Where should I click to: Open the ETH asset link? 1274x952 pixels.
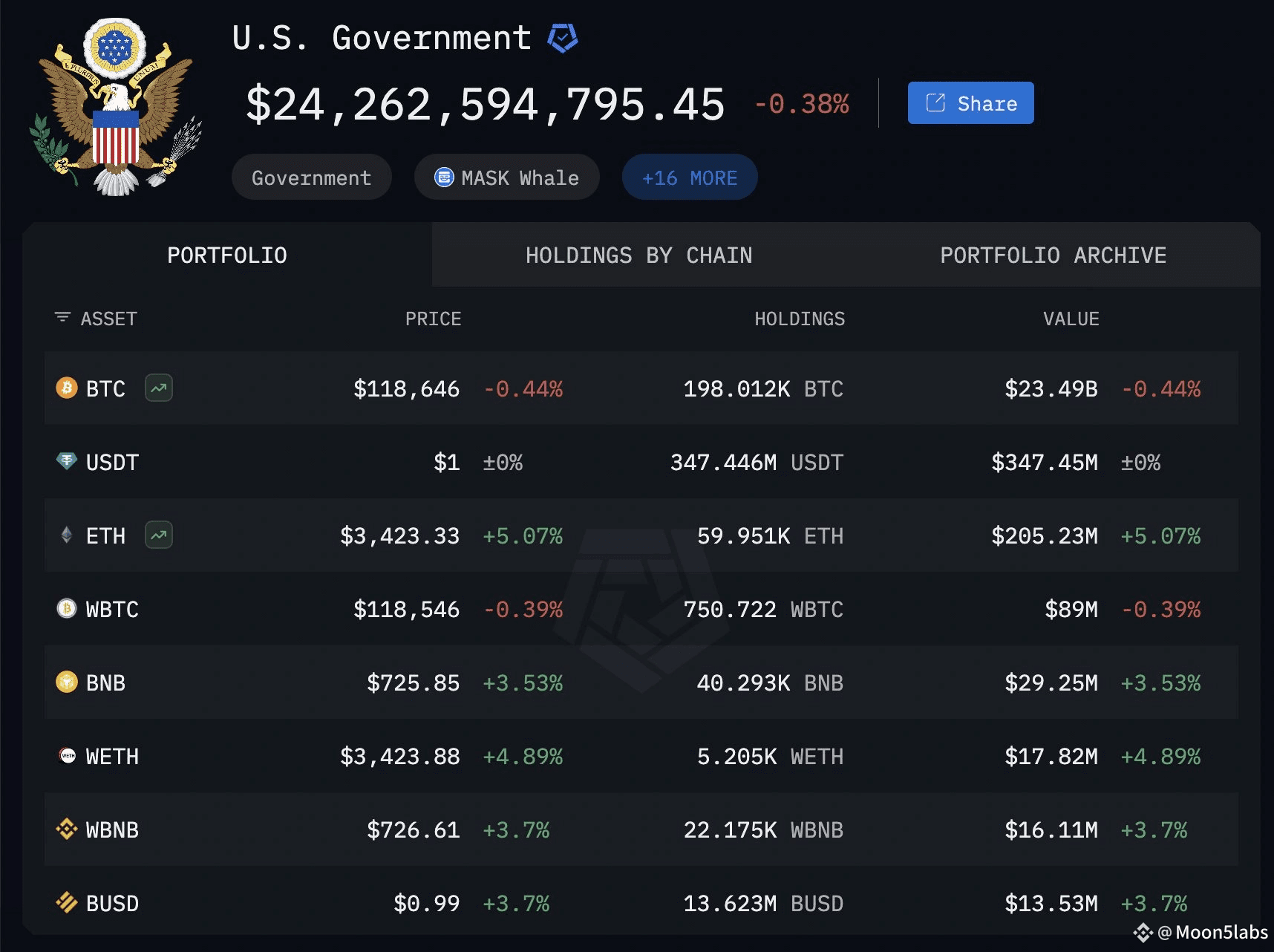pos(105,535)
